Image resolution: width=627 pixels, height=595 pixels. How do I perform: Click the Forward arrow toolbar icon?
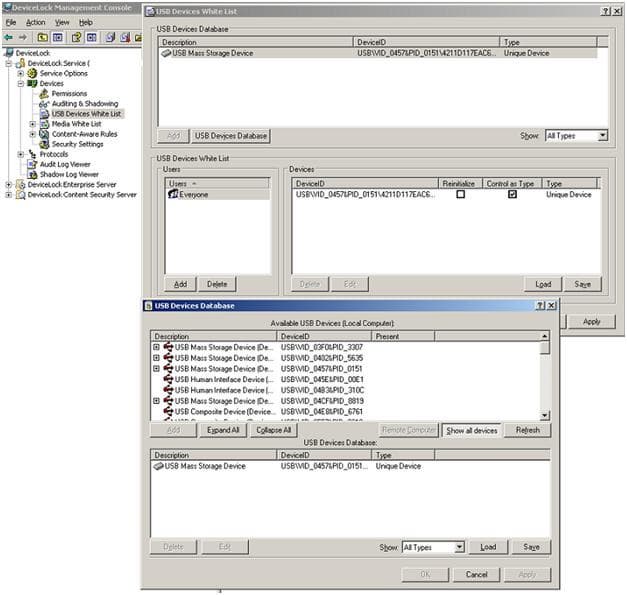23,38
